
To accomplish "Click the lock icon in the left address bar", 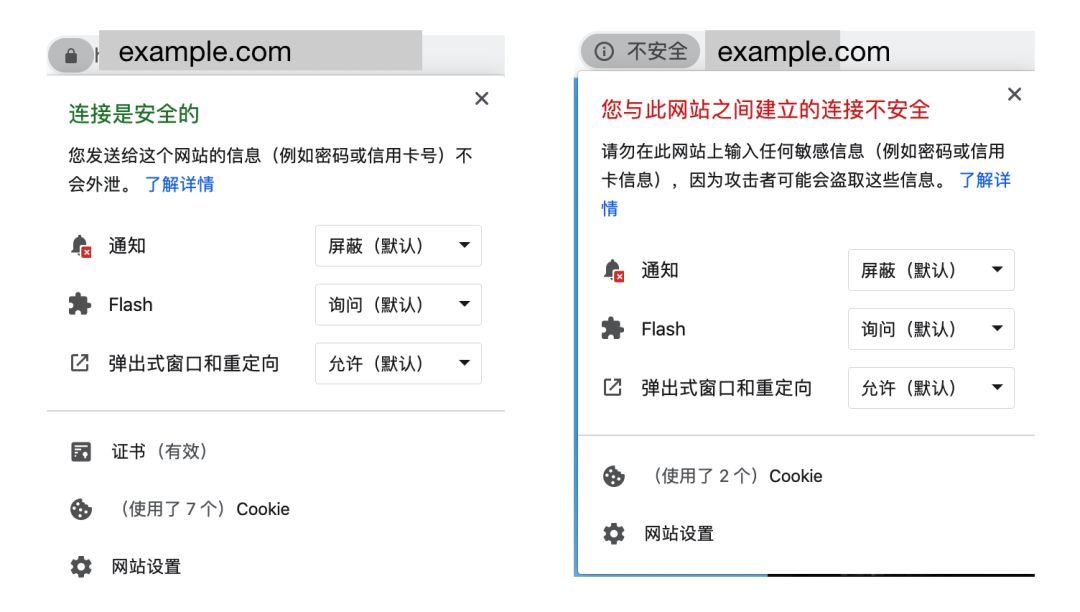I will [70, 56].
